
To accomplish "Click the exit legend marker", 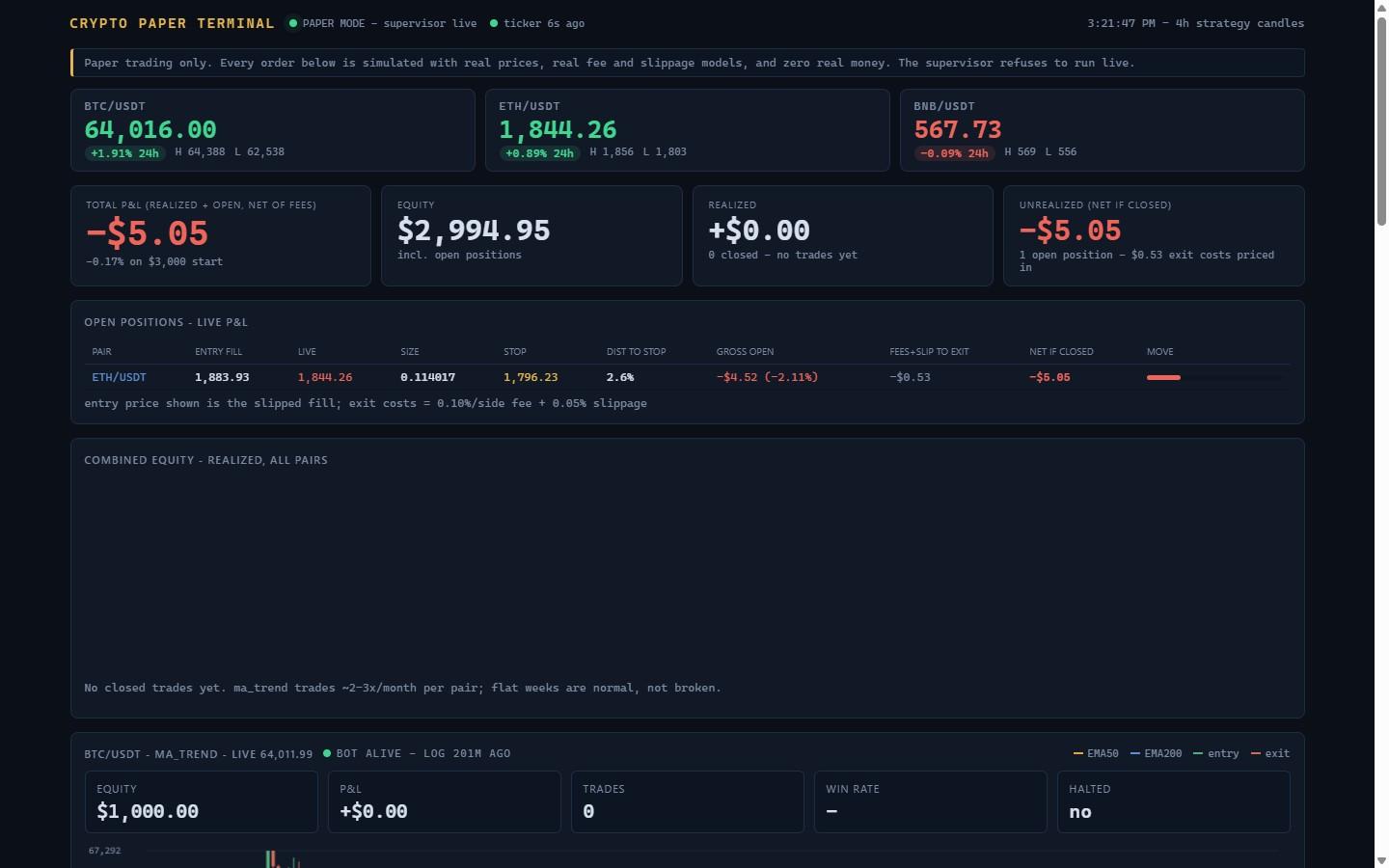I will pos(1256,753).
